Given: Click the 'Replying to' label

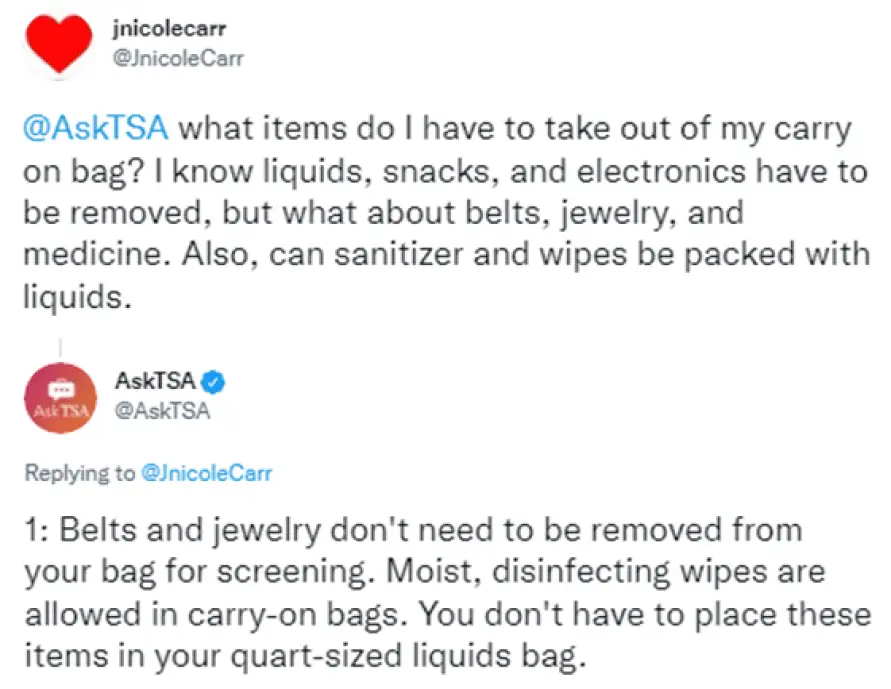Looking at the screenshot, I should coord(80,473).
